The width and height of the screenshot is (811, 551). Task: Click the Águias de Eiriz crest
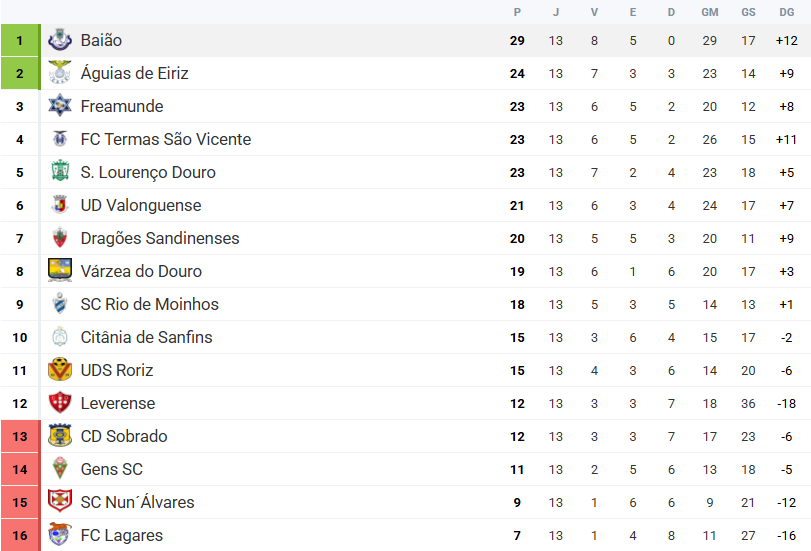click(x=60, y=74)
